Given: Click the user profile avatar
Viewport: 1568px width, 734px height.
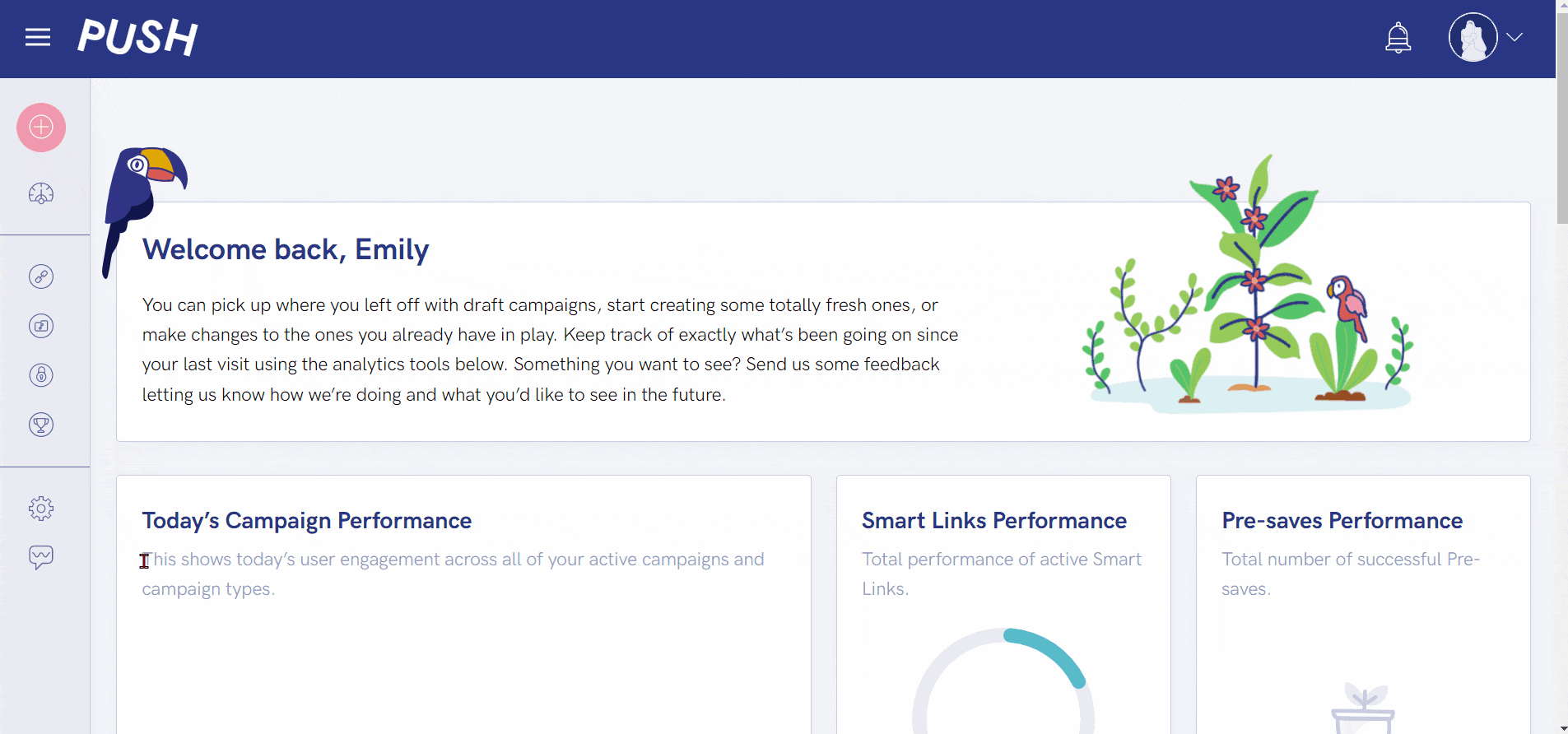Looking at the screenshot, I should 1473,37.
